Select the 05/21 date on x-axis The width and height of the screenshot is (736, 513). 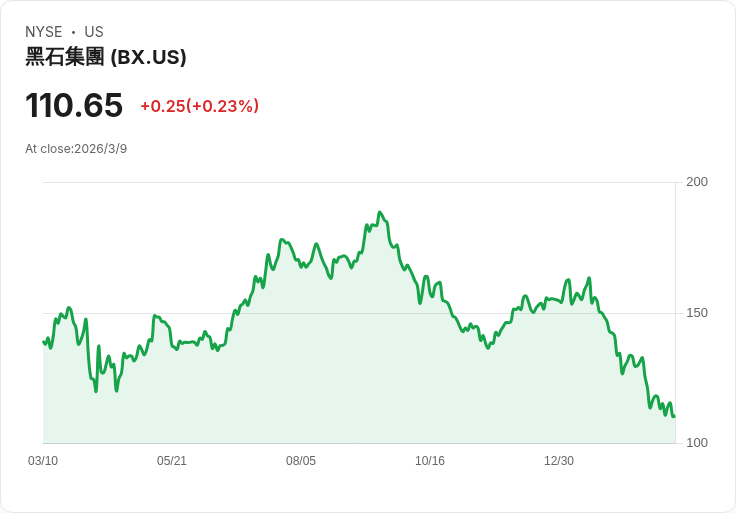pyautogui.click(x=172, y=461)
